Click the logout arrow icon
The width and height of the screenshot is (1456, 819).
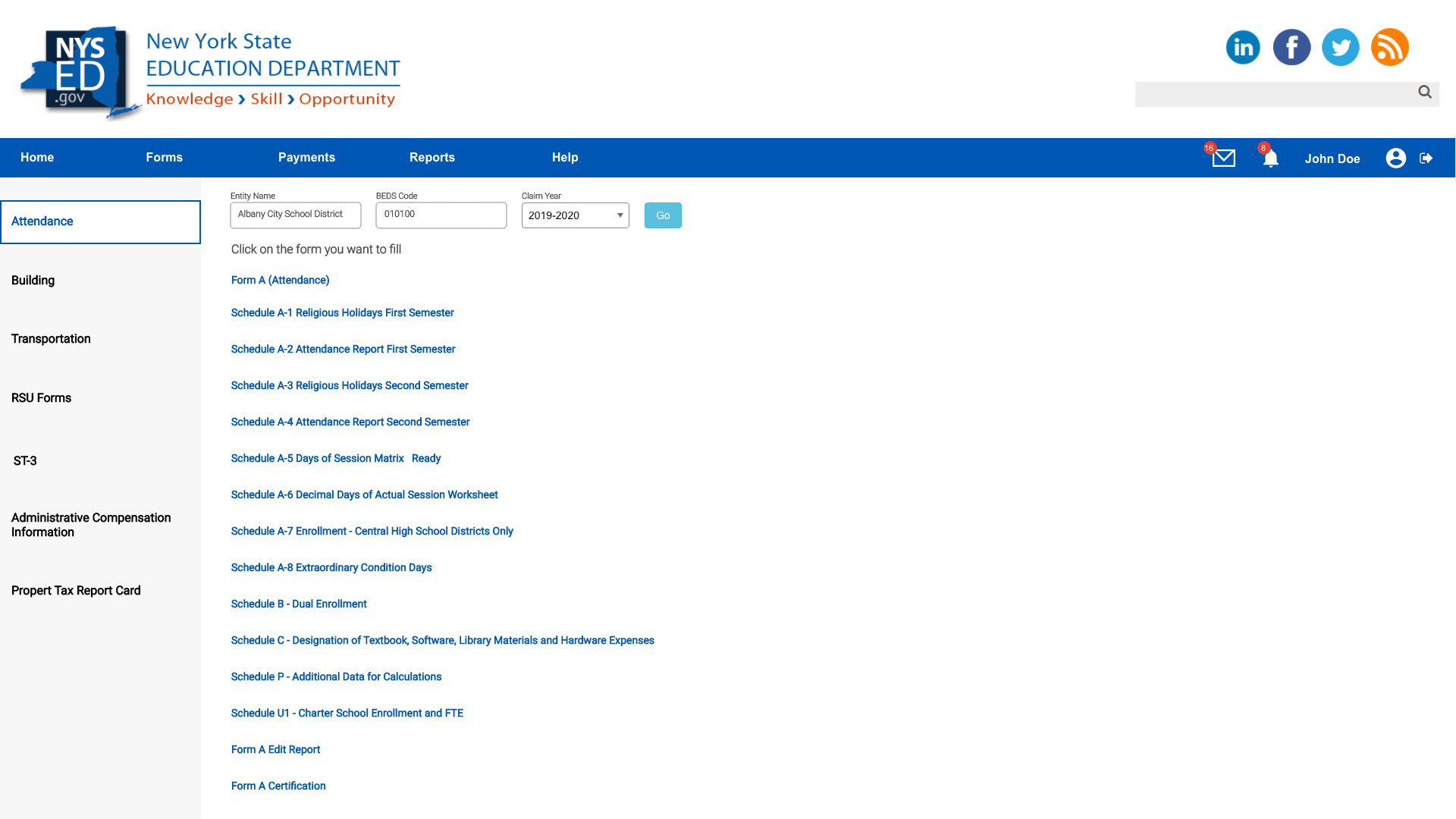click(1426, 158)
